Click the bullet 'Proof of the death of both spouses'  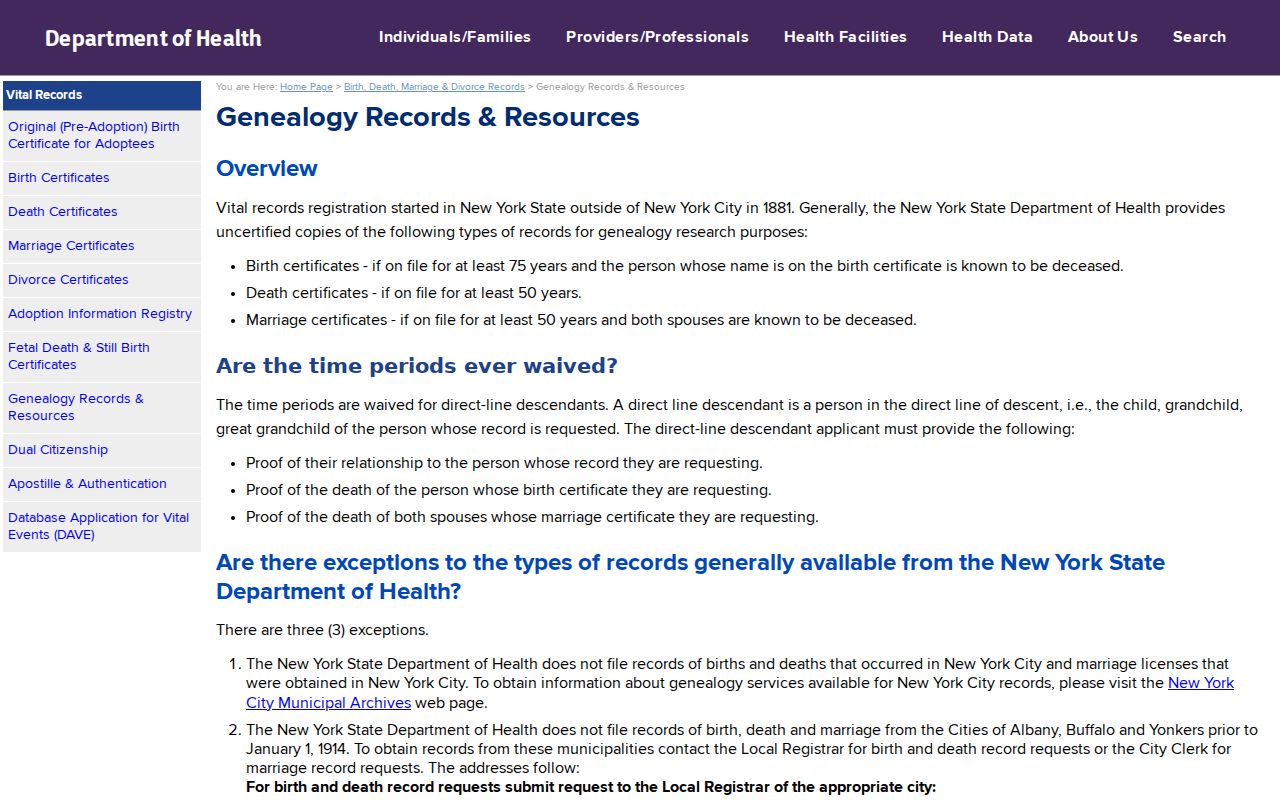[x=532, y=517]
